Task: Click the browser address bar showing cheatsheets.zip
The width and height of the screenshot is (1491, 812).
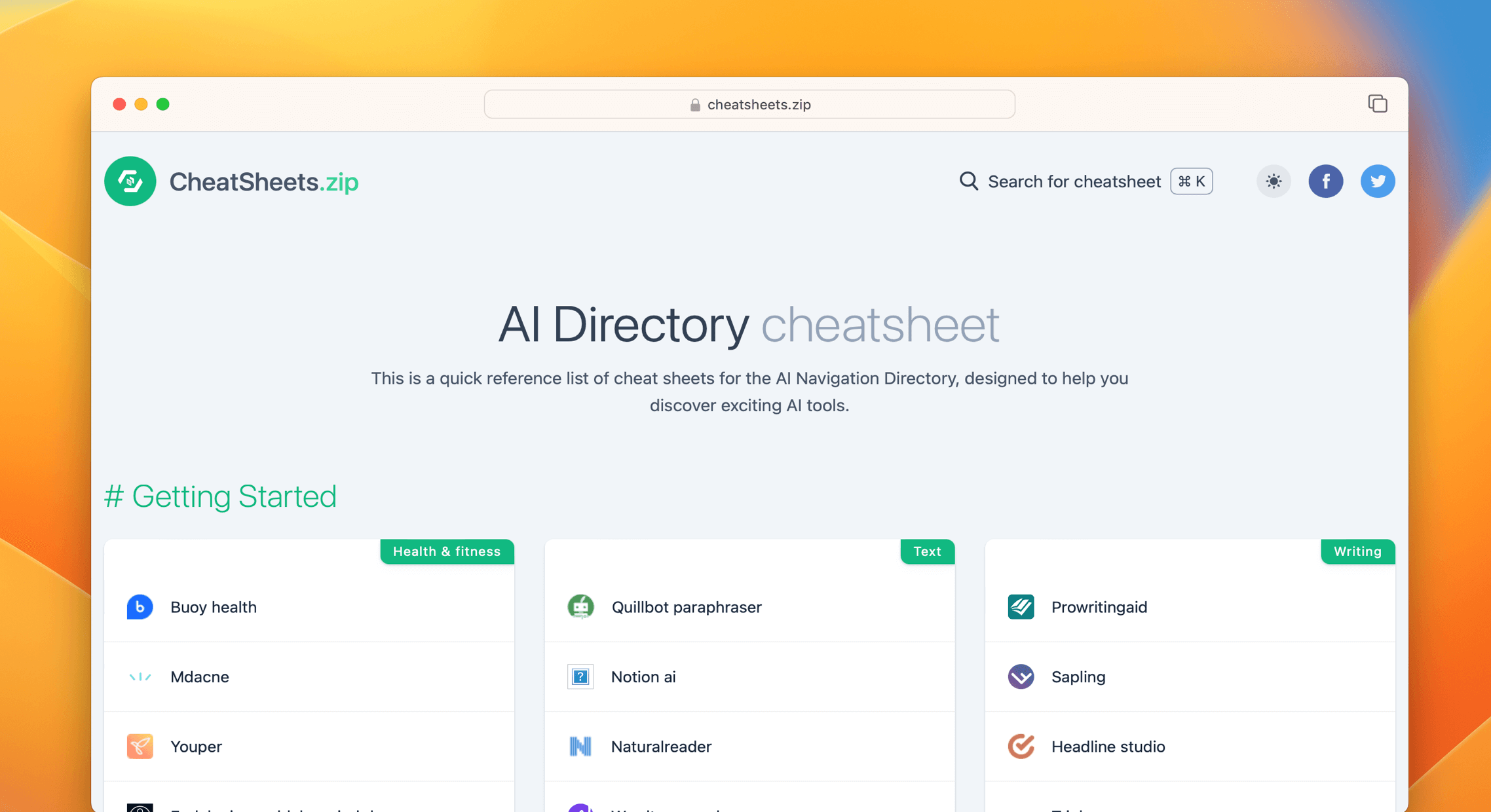Action: (749, 103)
